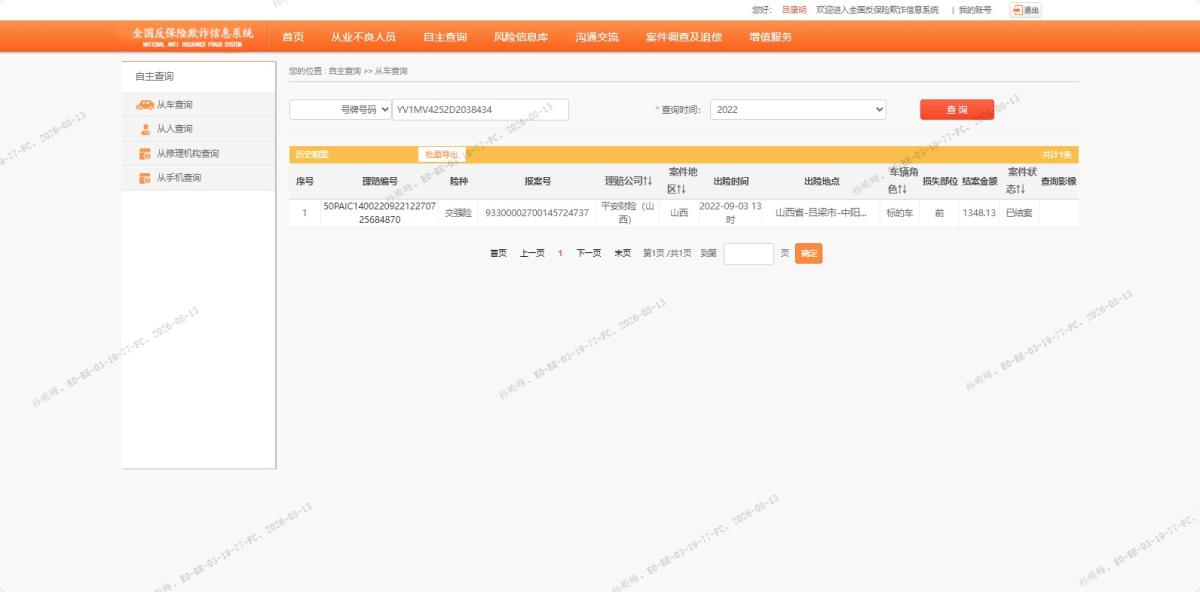This screenshot has height=592, width=1200.
Task: Click the 山西省-吕梁市-中阳 location cell
Action: (x=821, y=213)
